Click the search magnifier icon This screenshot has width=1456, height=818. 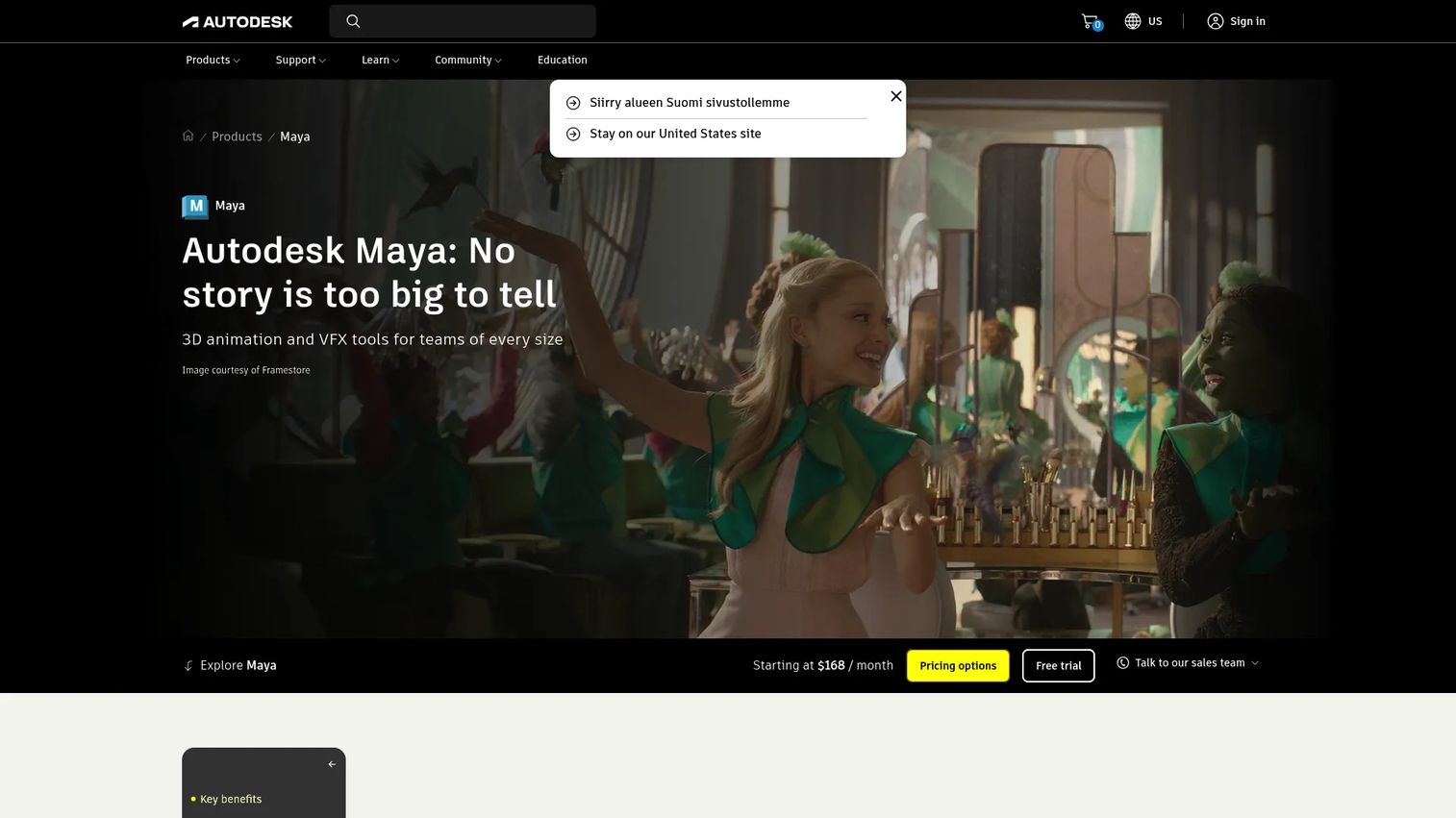tap(353, 21)
